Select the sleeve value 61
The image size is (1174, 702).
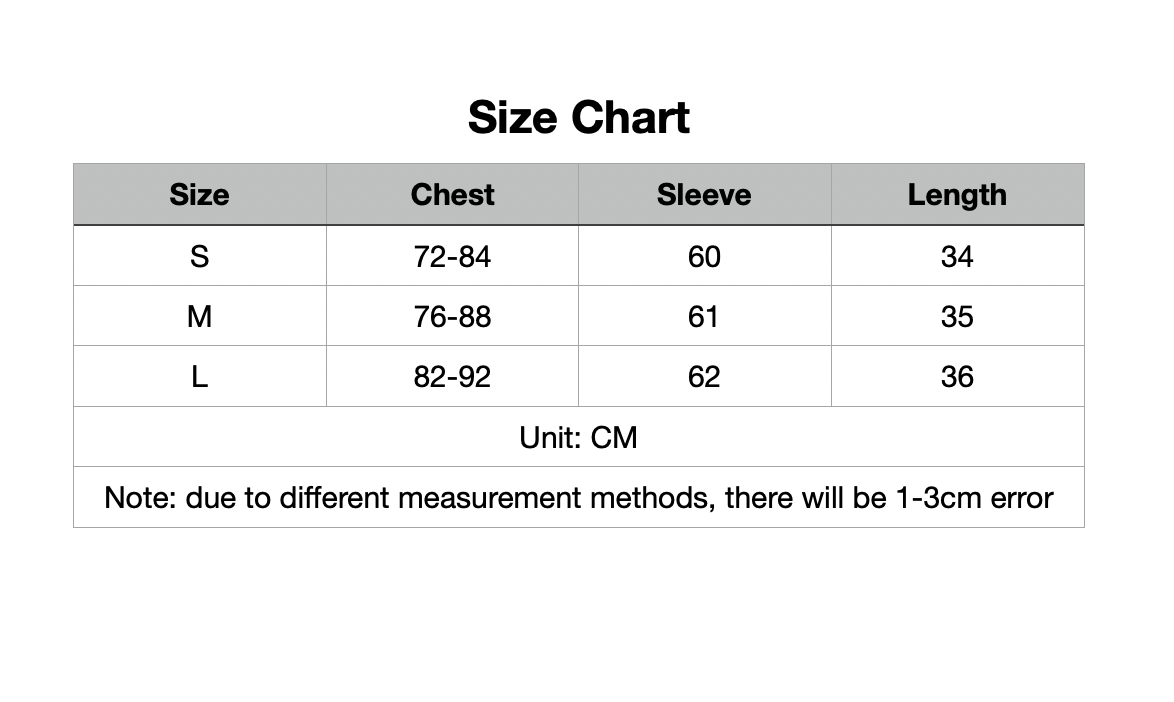point(704,317)
